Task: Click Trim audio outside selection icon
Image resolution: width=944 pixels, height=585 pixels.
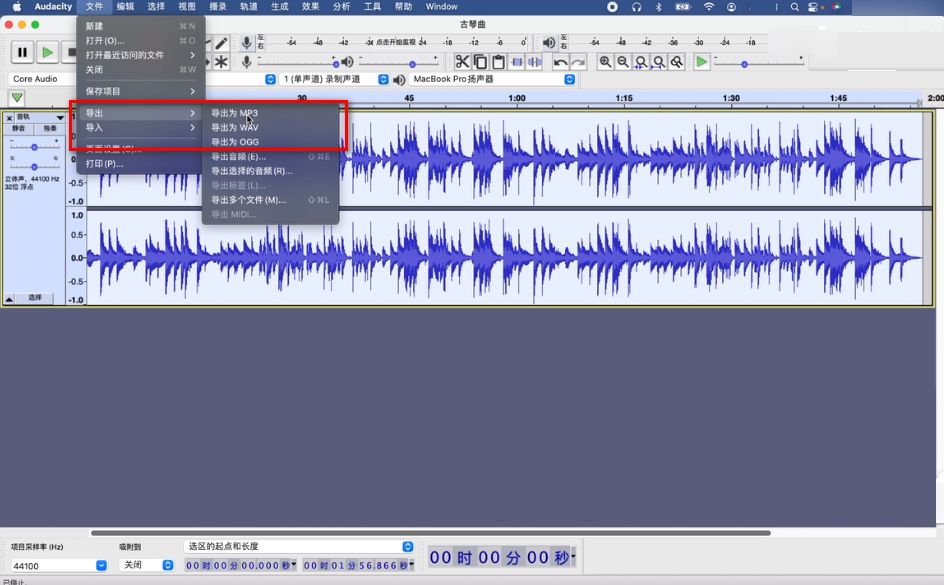Action: coord(517,62)
